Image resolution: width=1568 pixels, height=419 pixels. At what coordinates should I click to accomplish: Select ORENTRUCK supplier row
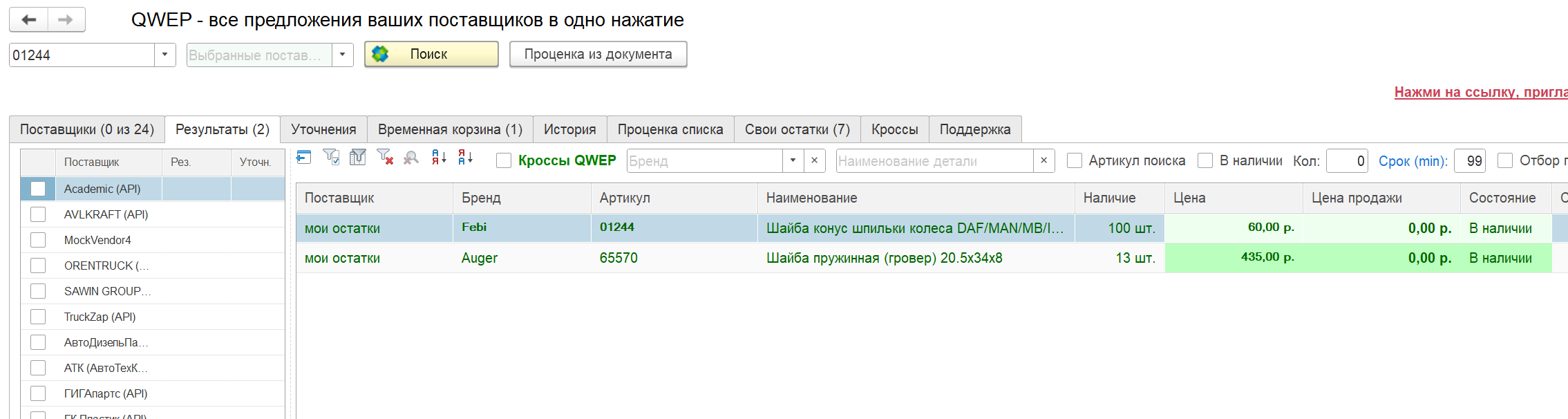coord(153,266)
